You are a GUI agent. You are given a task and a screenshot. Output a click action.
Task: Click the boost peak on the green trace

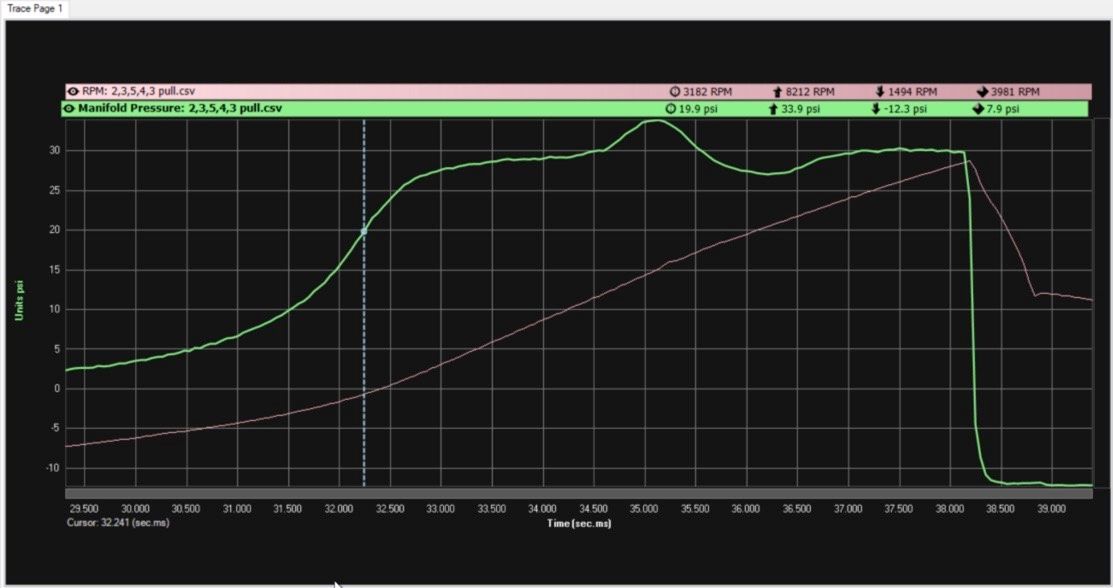click(x=653, y=121)
